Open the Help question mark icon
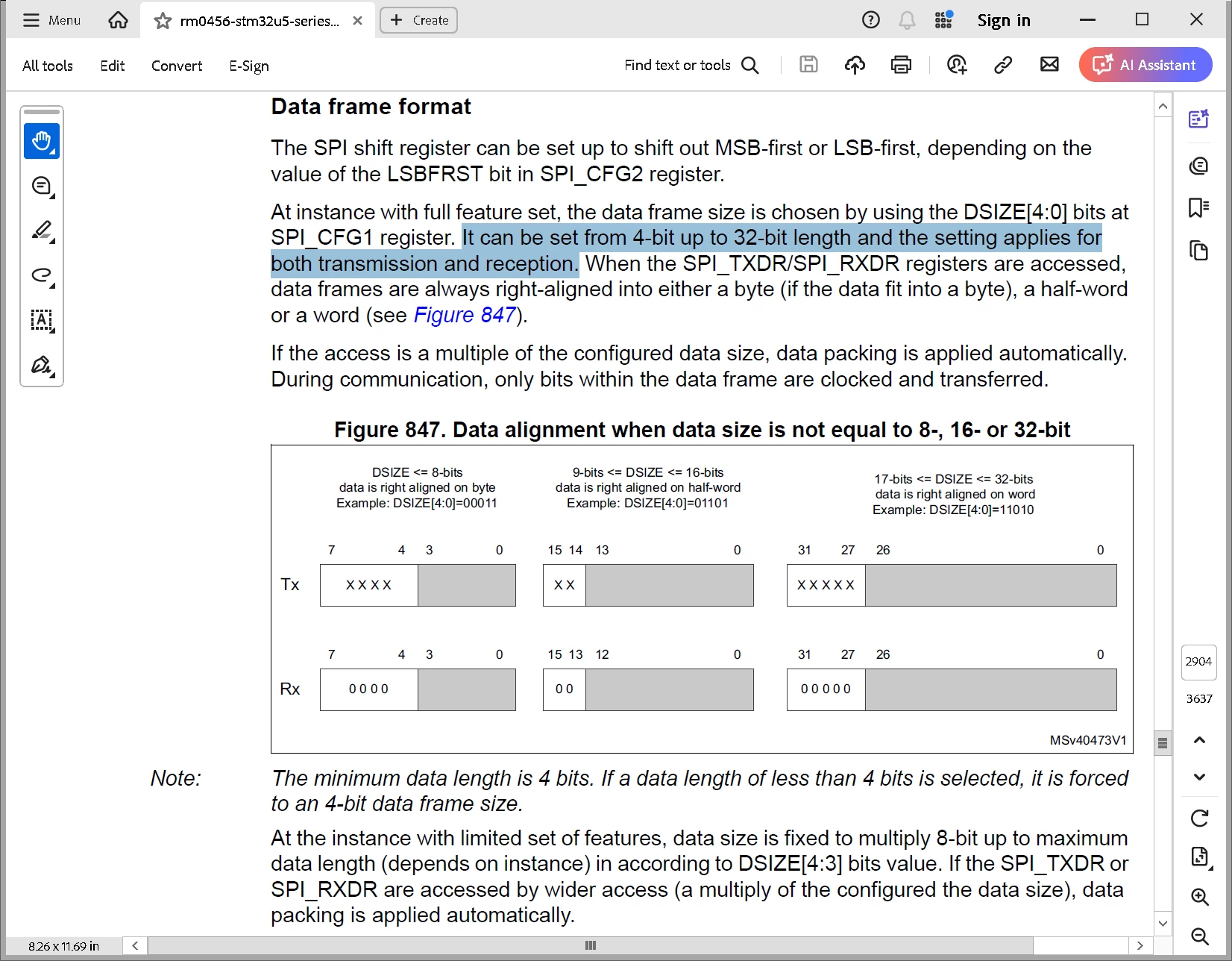 pos(870,20)
